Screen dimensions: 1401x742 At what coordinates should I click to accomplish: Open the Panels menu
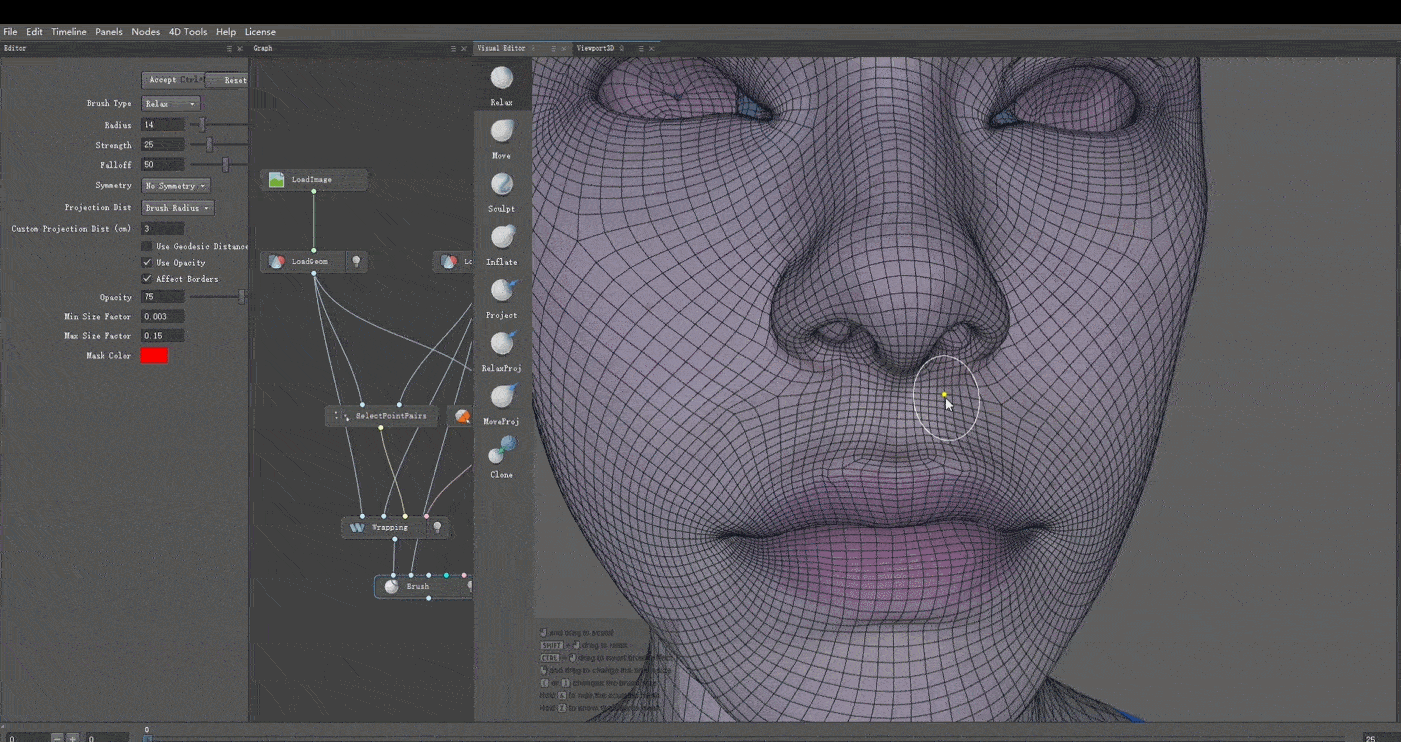pos(109,32)
